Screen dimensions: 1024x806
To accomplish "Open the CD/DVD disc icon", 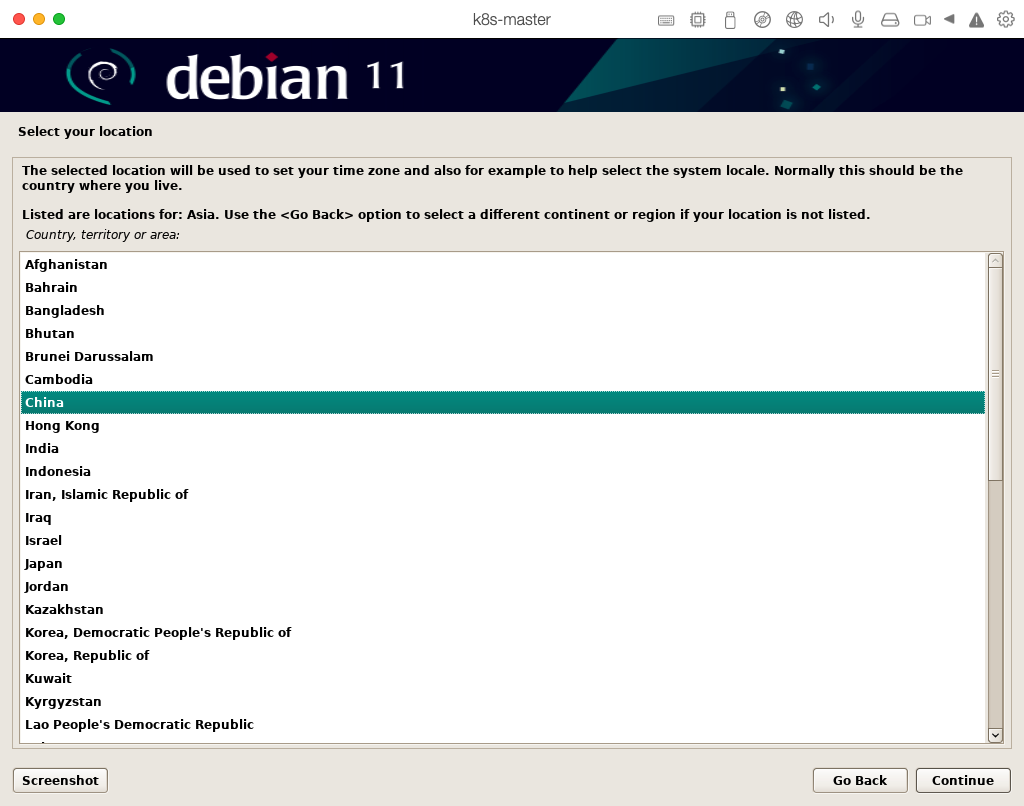I will (762, 20).
